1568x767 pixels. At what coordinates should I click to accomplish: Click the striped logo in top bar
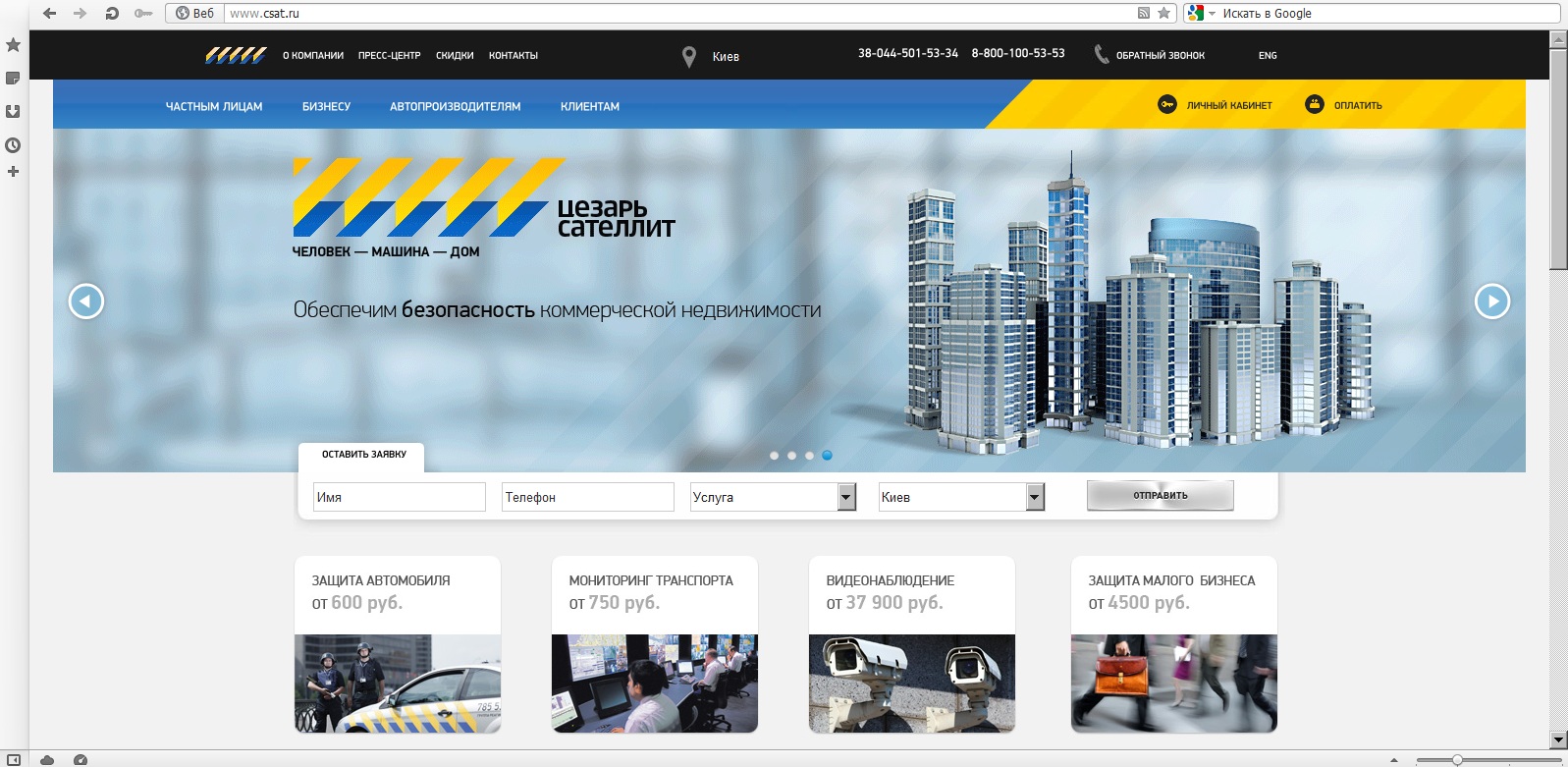236,55
